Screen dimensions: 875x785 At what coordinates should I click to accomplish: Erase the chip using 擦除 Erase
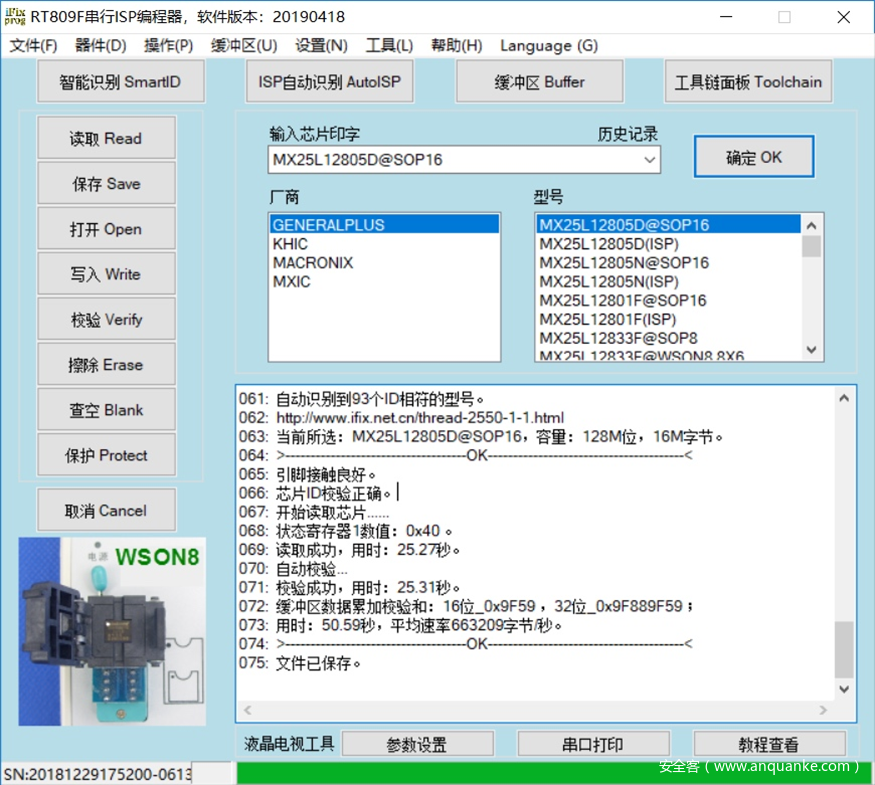105,364
